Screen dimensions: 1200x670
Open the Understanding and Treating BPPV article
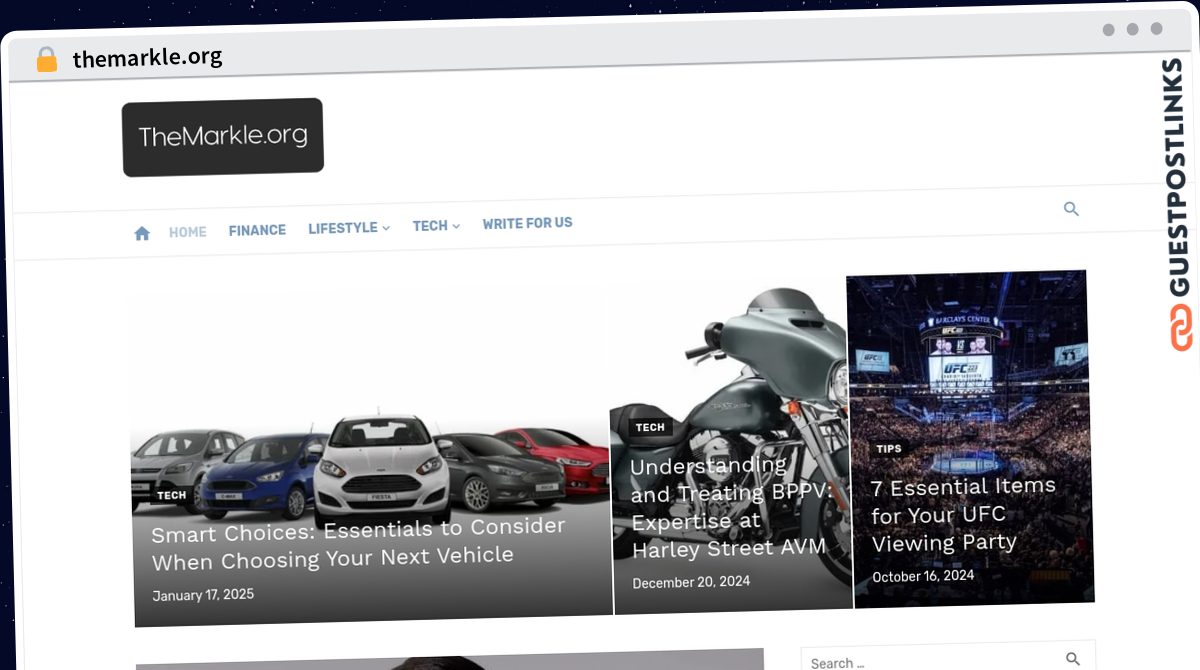pos(730,507)
